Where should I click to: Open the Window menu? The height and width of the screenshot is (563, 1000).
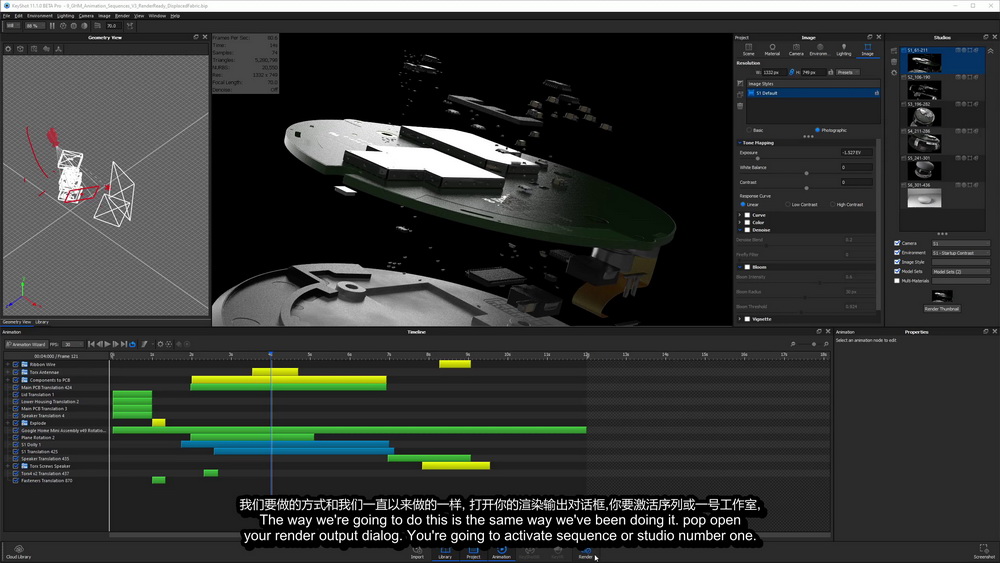(x=157, y=16)
